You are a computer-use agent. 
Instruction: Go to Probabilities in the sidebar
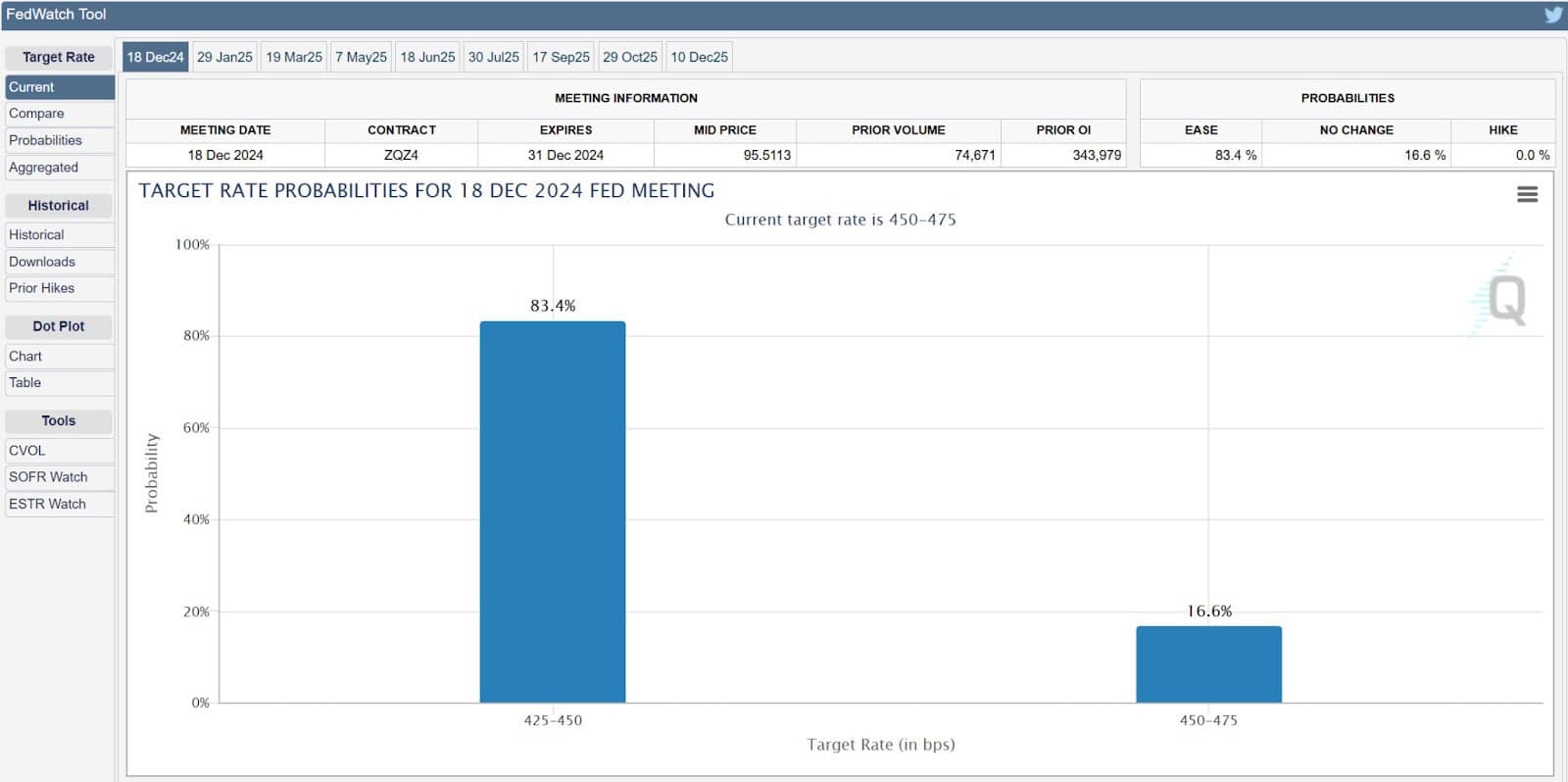(46, 140)
